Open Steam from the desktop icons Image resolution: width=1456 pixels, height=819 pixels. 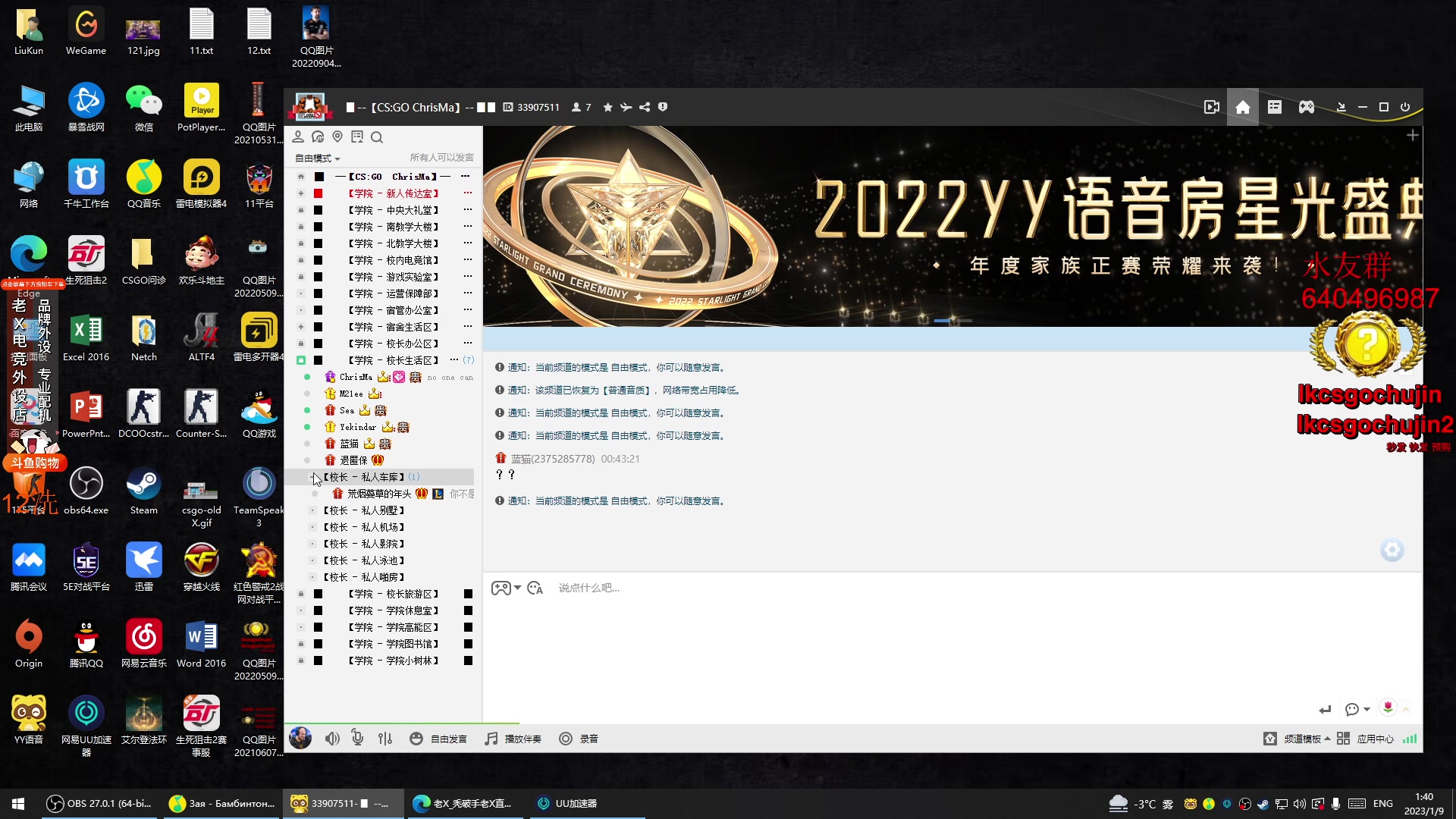(x=144, y=491)
